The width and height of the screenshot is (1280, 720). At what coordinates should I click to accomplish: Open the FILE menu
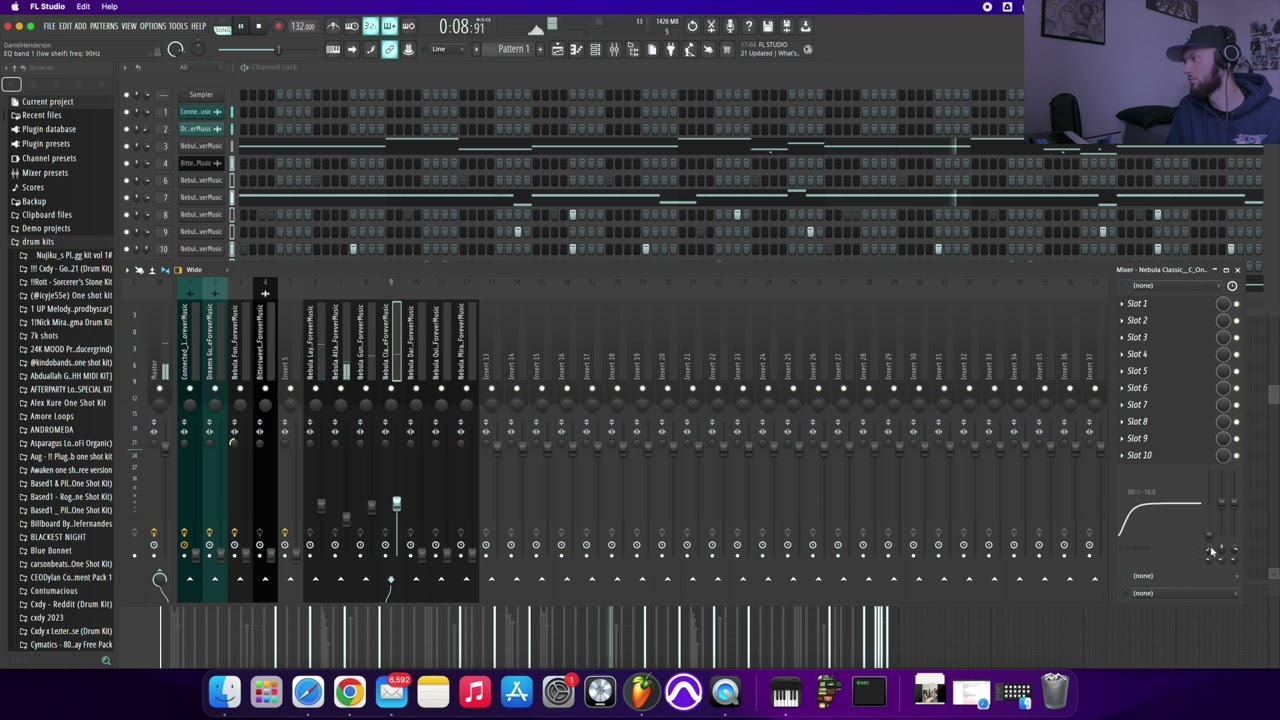[x=49, y=26]
